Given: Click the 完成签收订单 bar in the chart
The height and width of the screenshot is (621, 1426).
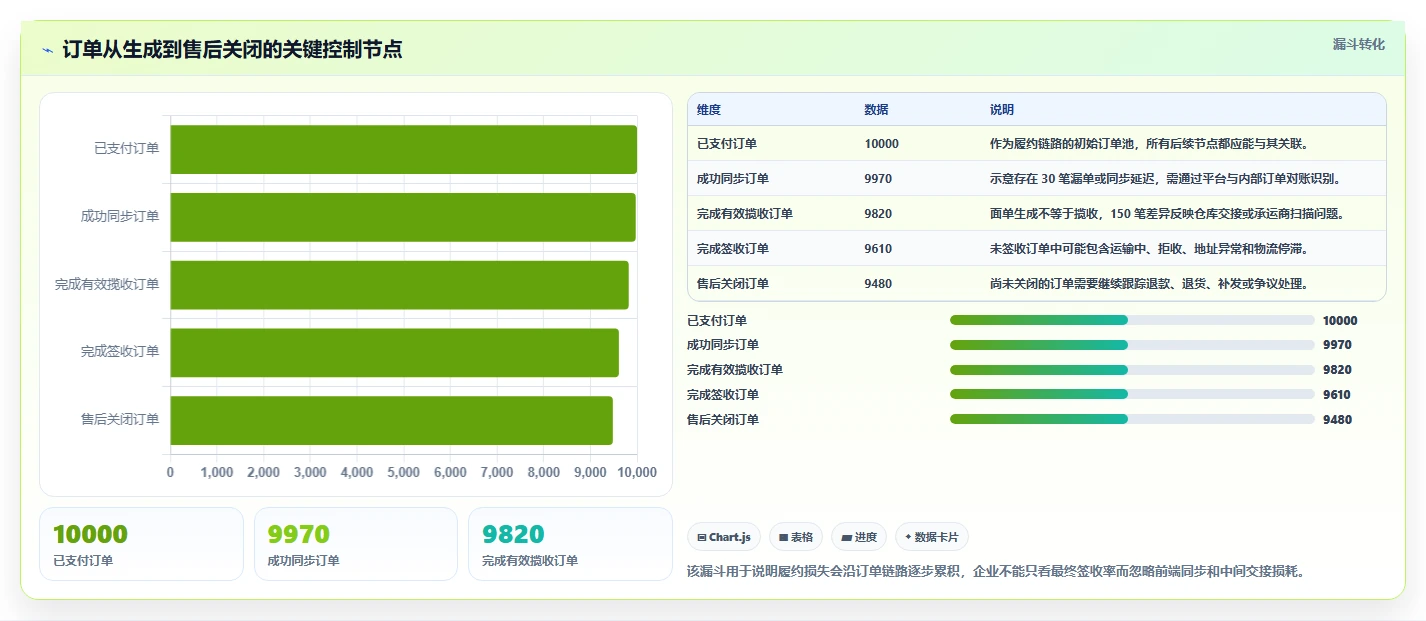Looking at the screenshot, I should pyautogui.click(x=395, y=352).
